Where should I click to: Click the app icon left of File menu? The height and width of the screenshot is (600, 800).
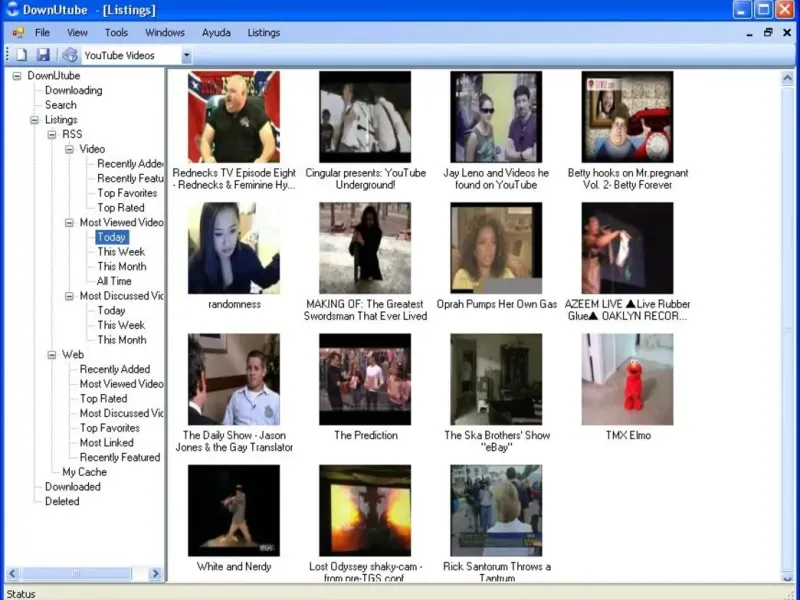(17, 32)
